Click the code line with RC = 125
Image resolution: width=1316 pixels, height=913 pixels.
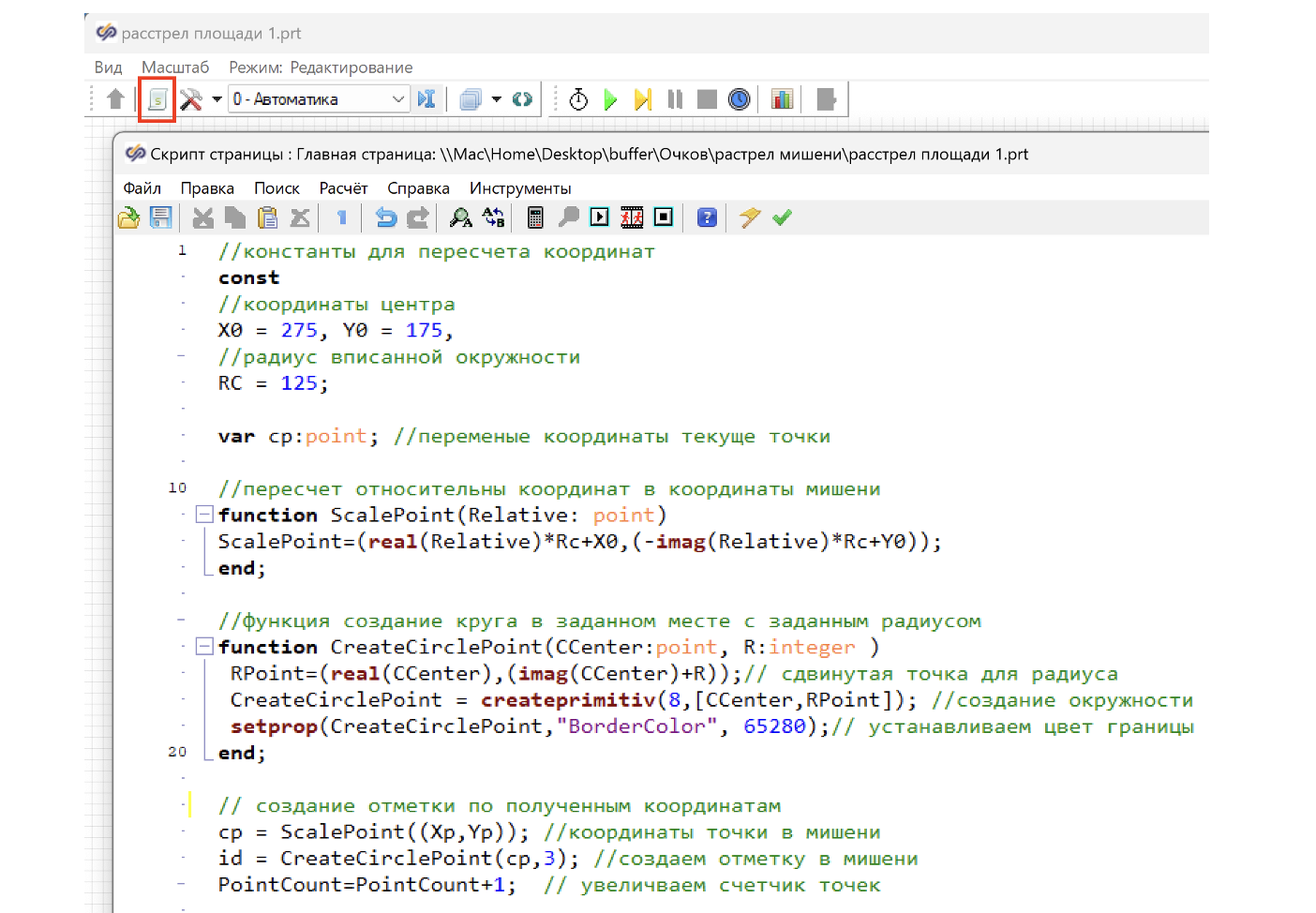[274, 383]
